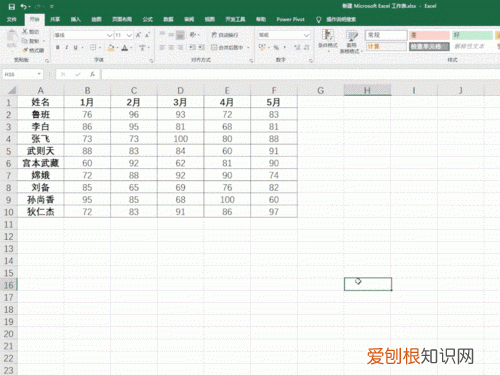Click Decrease Indent icon
This screenshot has height=375, width=500.
tap(192, 48)
